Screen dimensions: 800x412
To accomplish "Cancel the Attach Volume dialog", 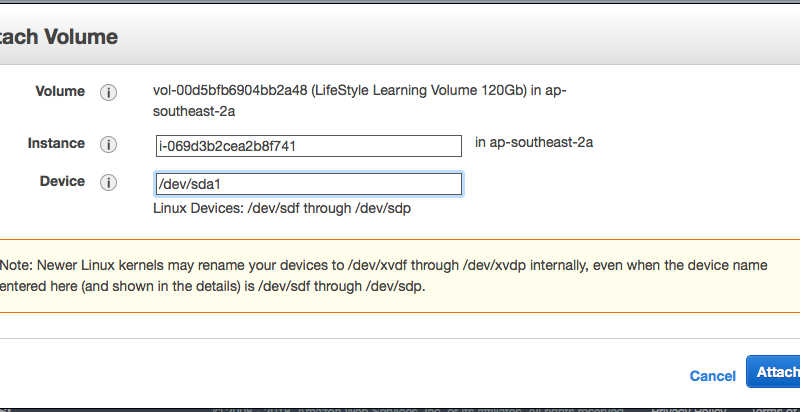I will point(712,376).
